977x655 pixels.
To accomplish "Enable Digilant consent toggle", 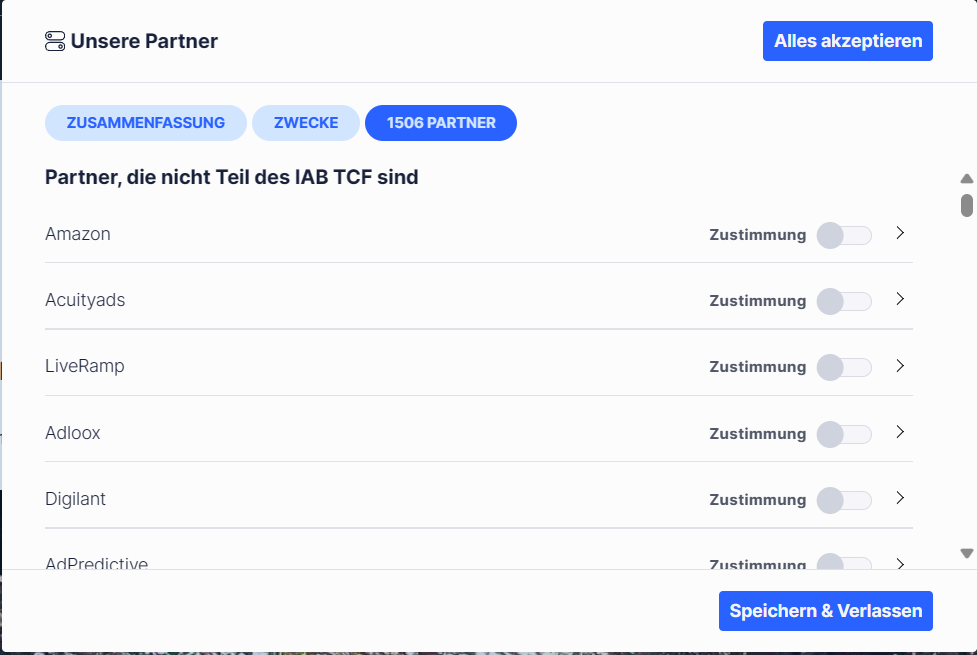I will [x=843, y=500].
